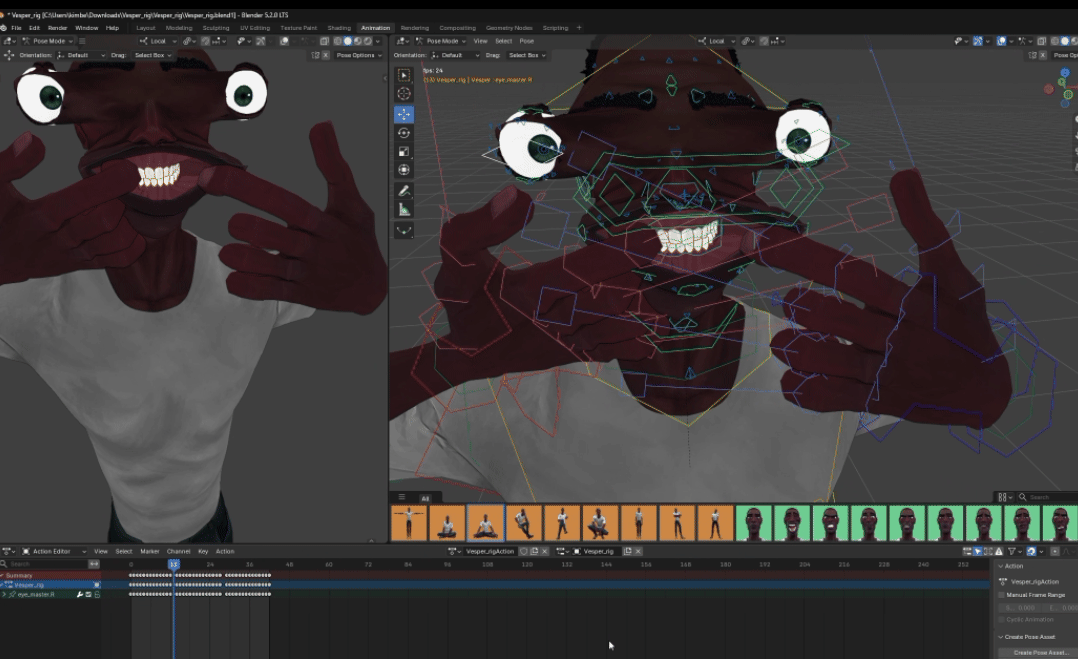The image size is (1078, 659).
Task: Open the File menu
Action: pos(16,28)
